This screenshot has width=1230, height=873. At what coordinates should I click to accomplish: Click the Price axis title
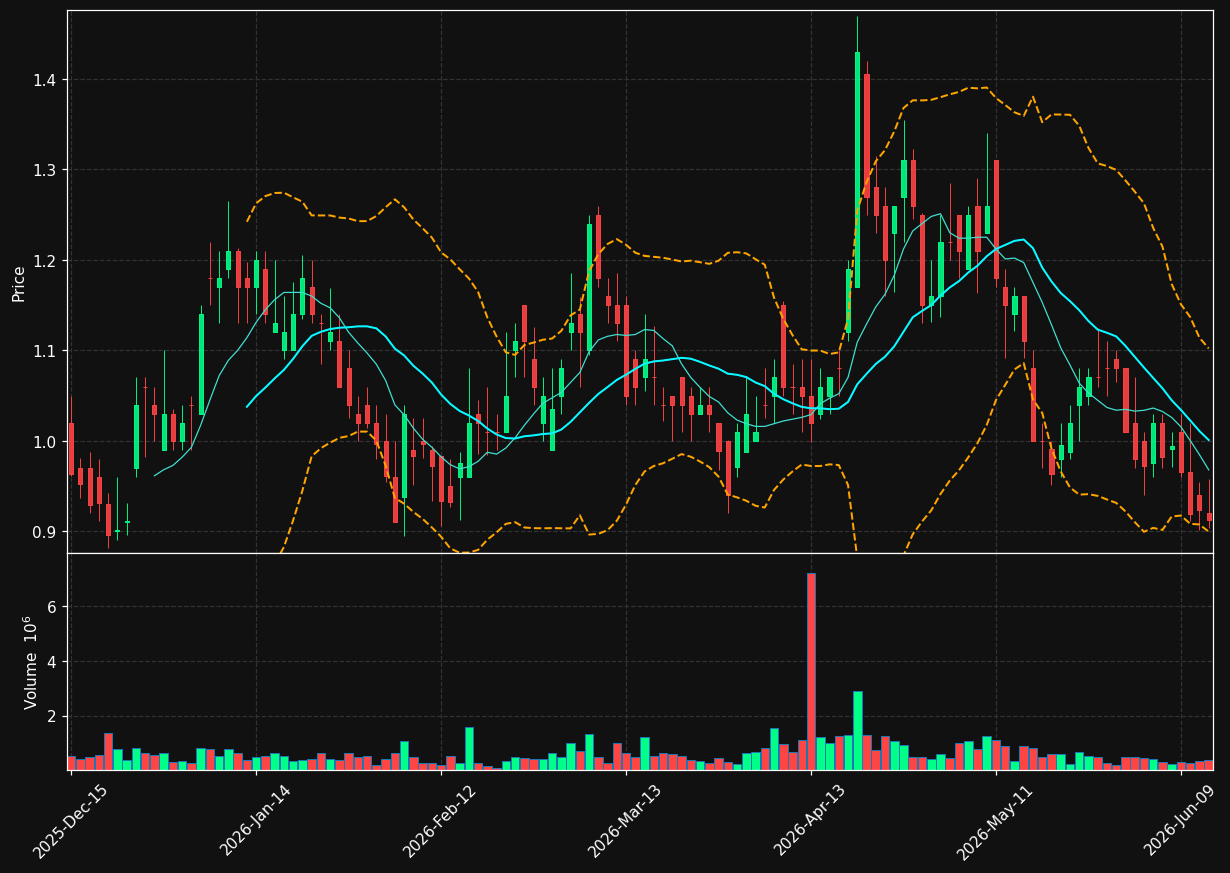point(19,282)
